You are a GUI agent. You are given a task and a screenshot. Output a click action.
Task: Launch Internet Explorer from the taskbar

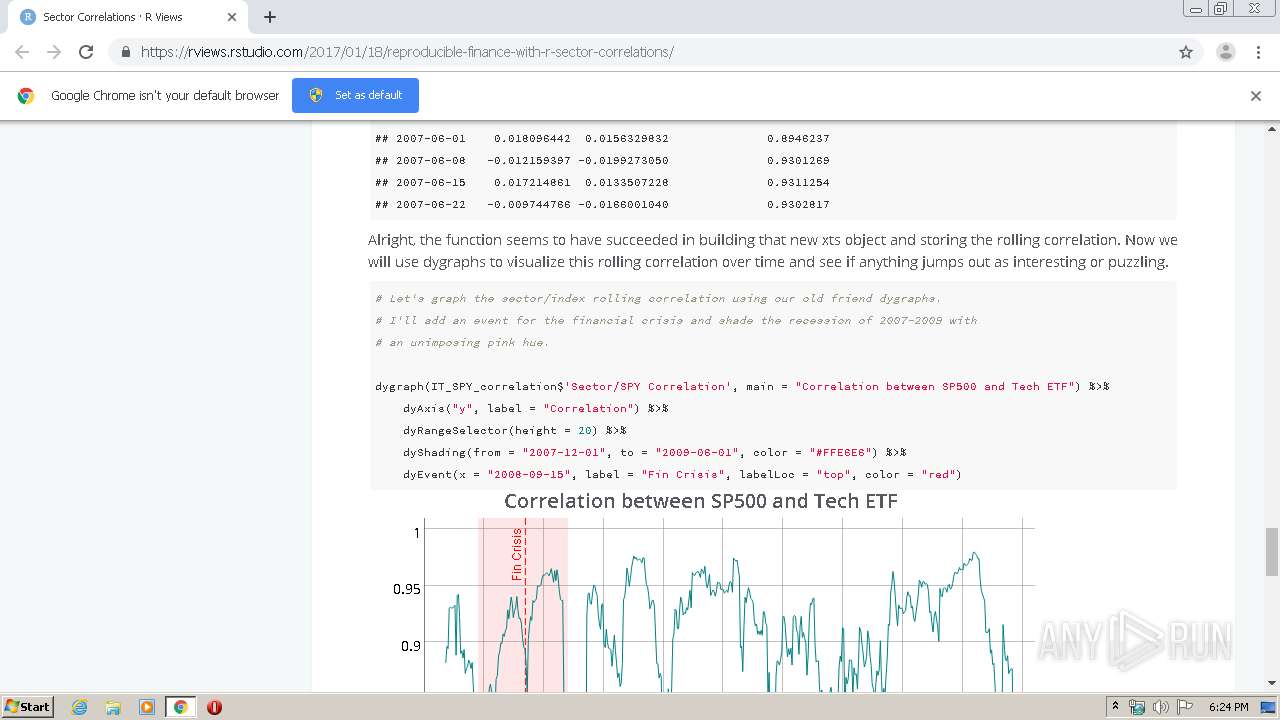[80, 707]
